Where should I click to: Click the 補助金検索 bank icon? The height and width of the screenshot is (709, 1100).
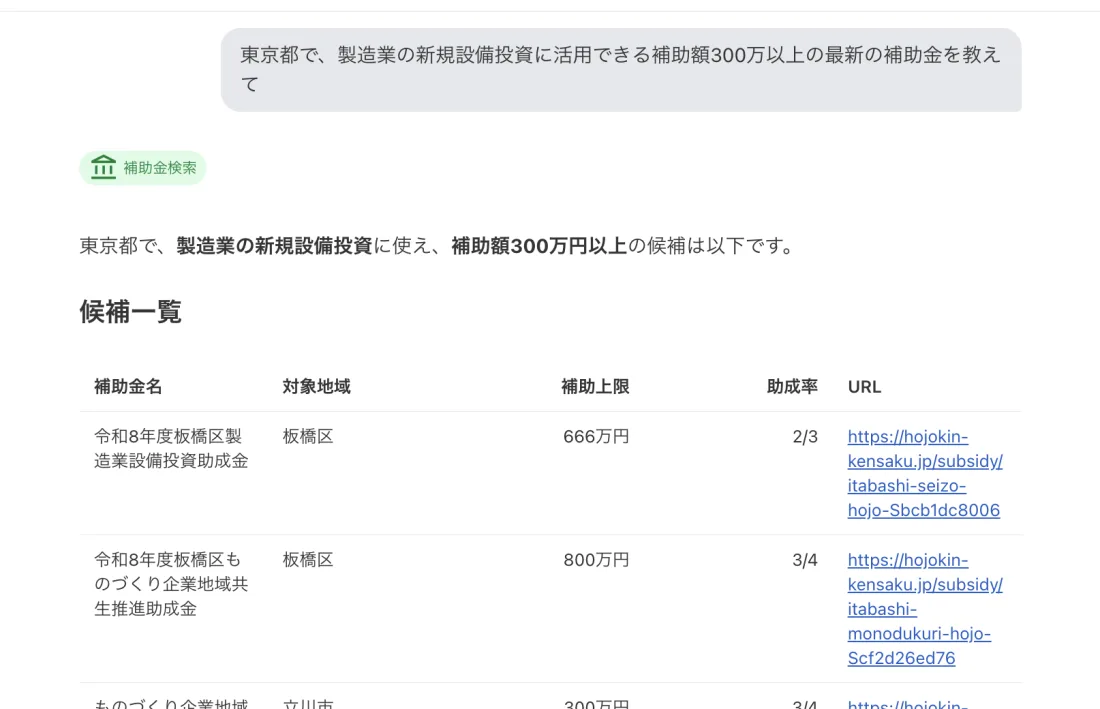tap(103, 168)
